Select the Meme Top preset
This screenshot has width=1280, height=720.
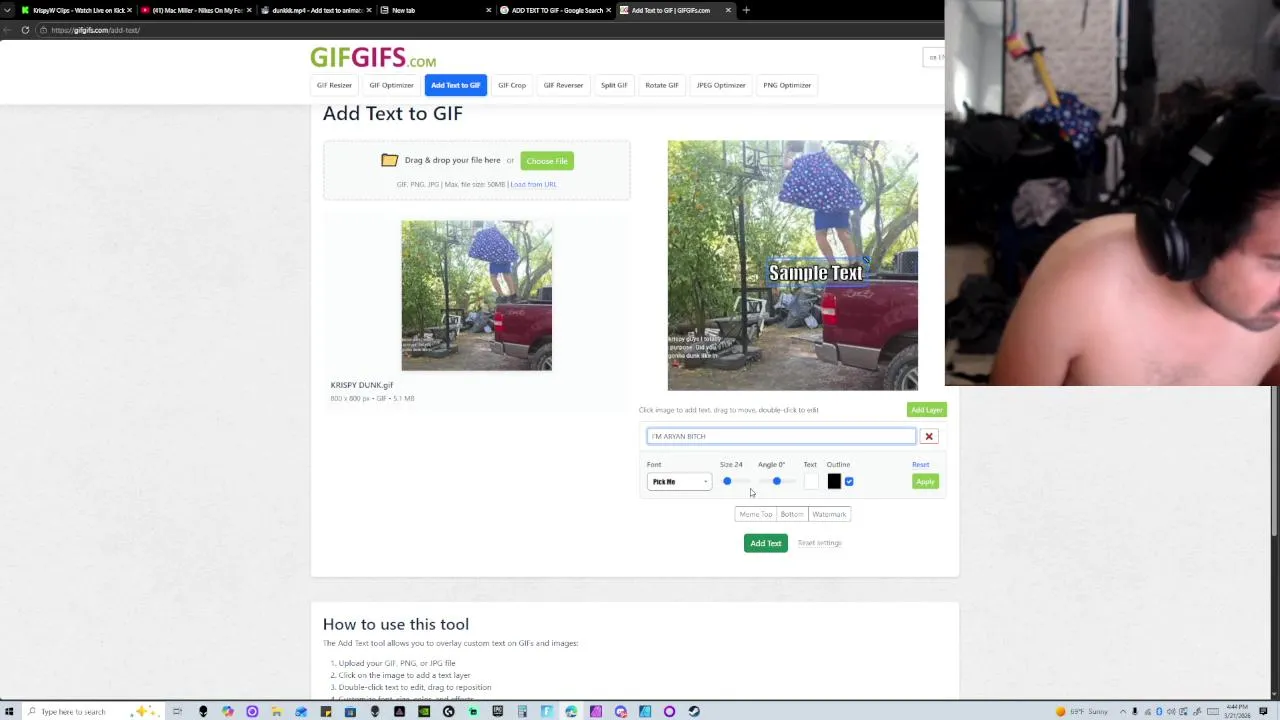756,514
